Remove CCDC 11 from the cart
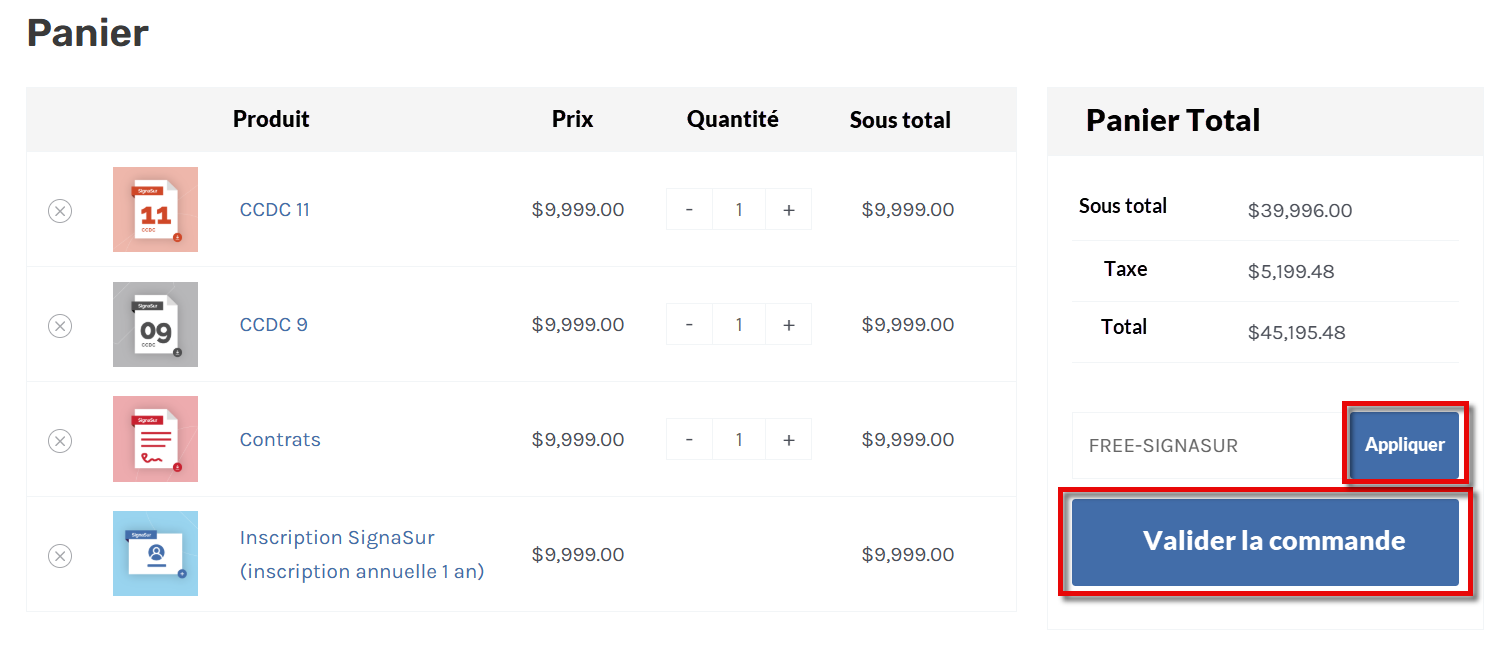 coord(60,211)
